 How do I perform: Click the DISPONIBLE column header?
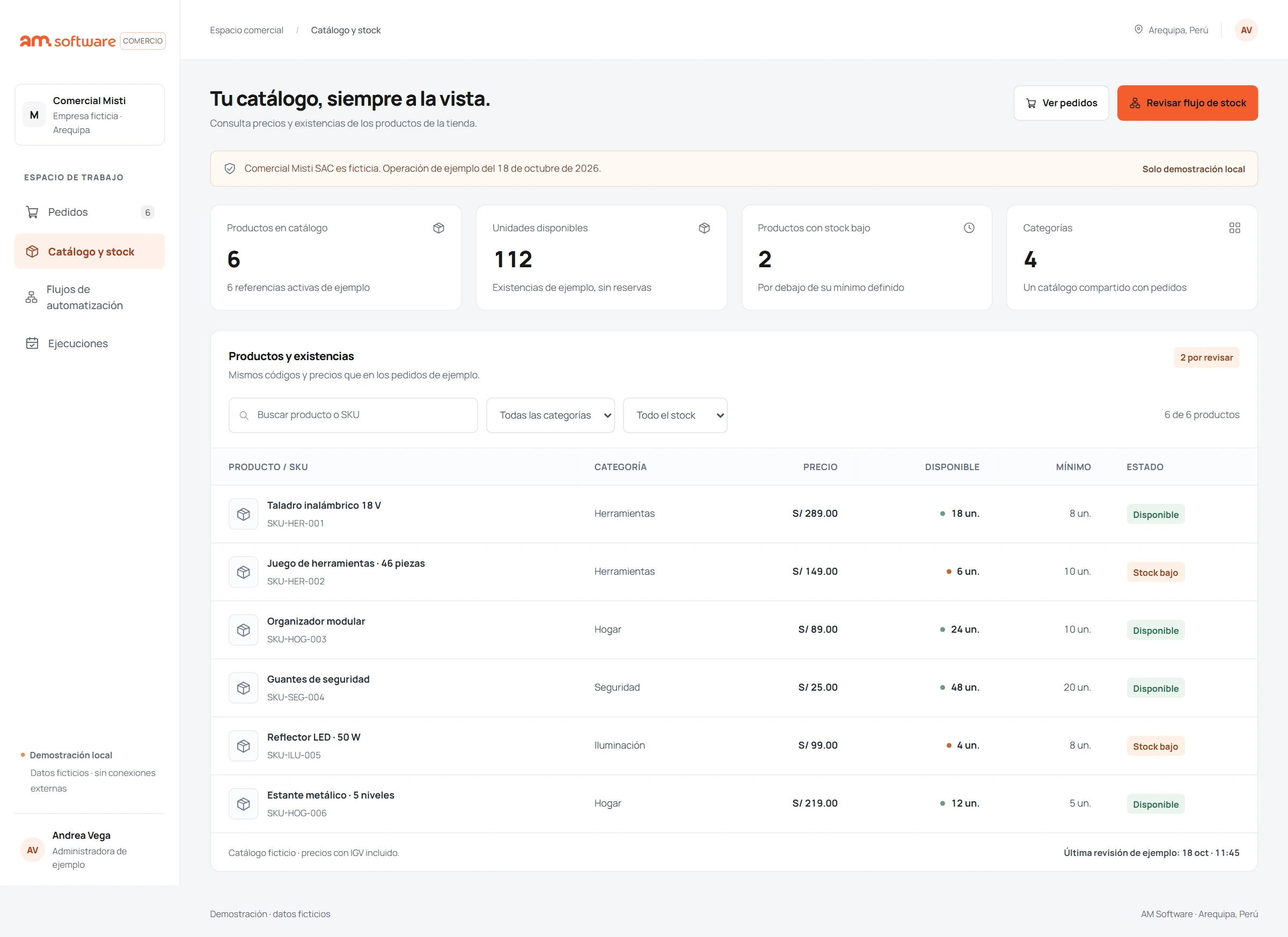click(x=952, y=467)
